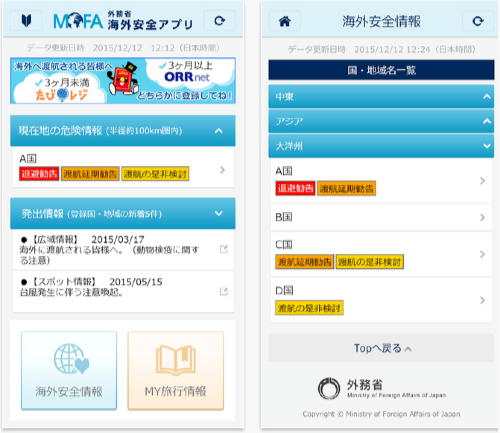Open MY旅行情報 book tile
Viewport: 500px width, 433px height.
(176, 370)
